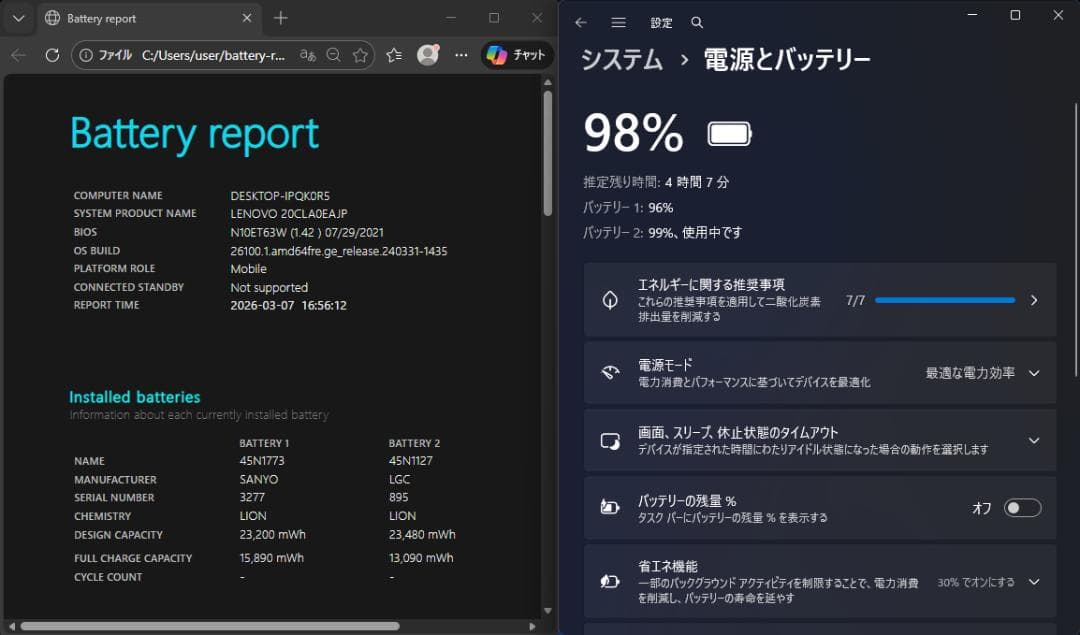Viewport: 1080px width, 635px height.
Task: Click the 7/7 recommendations progress bar
Action: (945, 300)
